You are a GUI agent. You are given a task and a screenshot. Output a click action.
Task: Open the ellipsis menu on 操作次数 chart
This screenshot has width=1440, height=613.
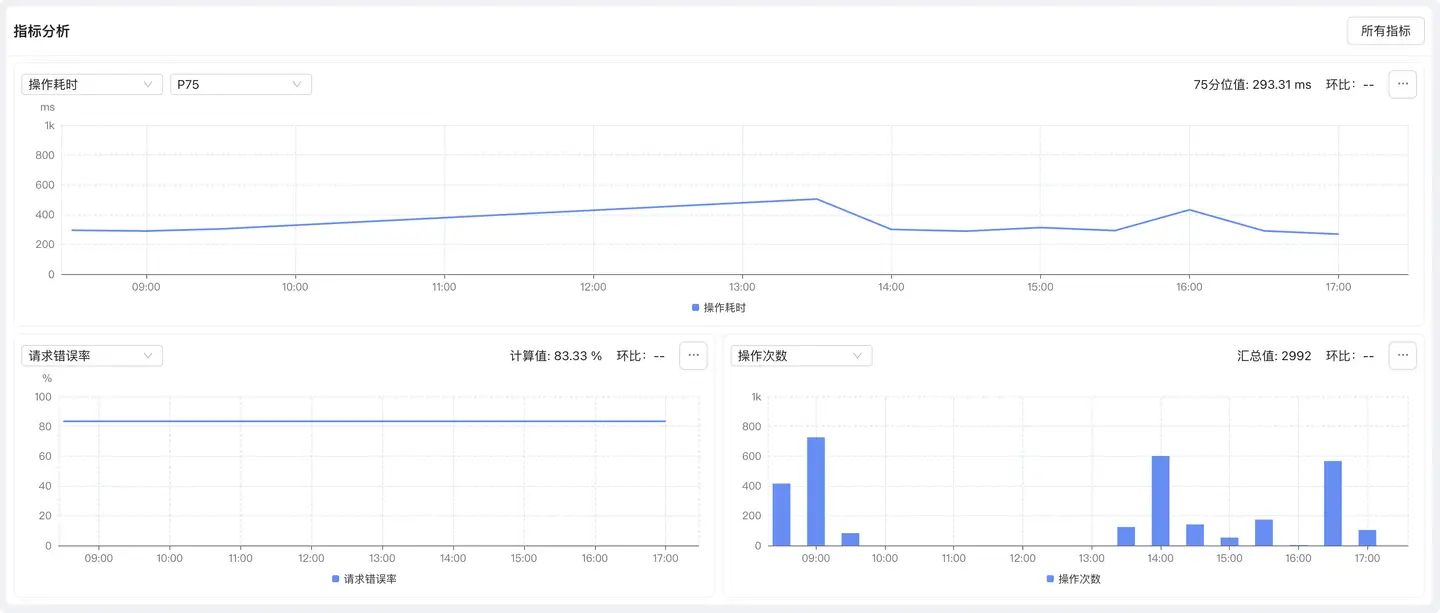tap(1402, 356)
